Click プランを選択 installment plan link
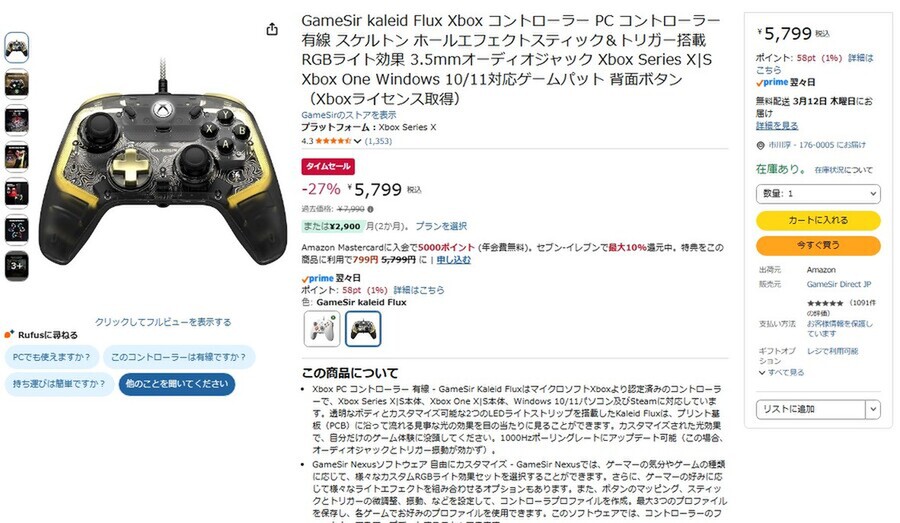The image size is (900, 523). pyautogui.click(x=441, y=226)
